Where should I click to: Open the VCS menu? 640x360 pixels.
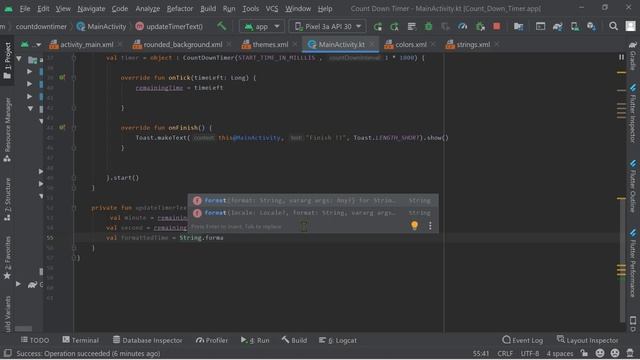click(x=272, y=8)
